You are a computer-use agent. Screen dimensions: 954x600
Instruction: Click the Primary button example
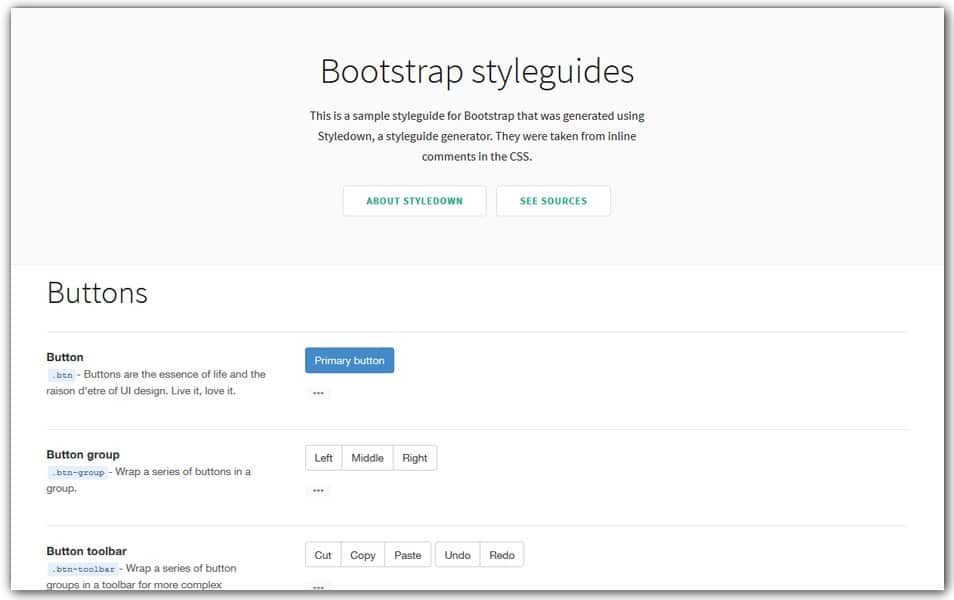click(x=349, y=360)
